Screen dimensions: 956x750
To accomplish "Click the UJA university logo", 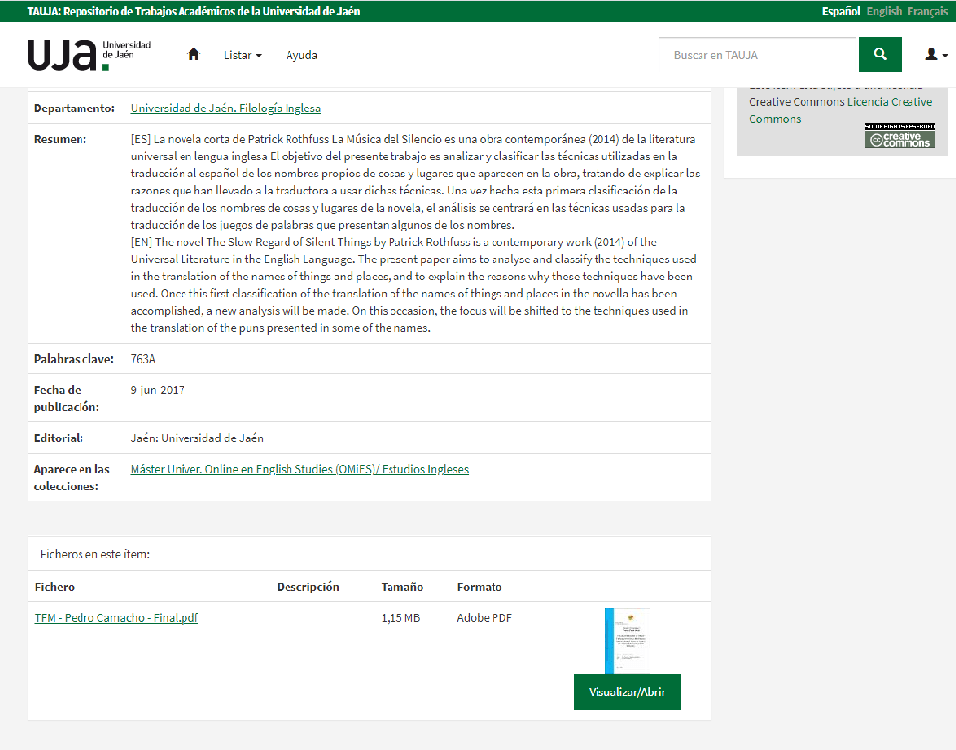I will coord(89,55).
